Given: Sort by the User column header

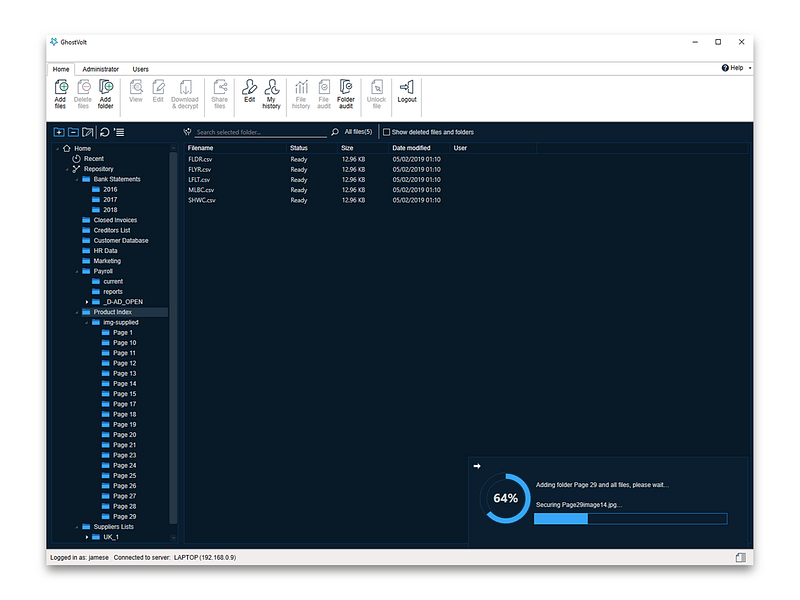Looking at the screenshot, I should click(x=493, y=148).
